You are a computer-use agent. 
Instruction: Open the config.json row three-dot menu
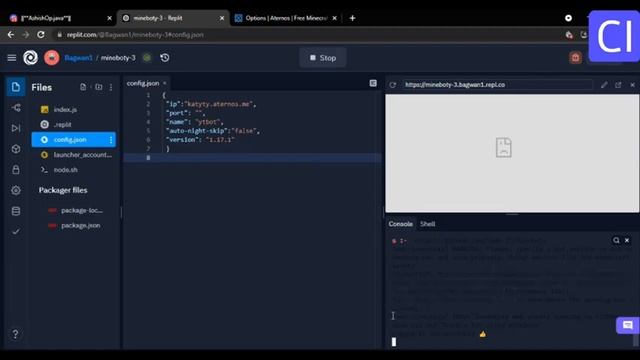[111, 140]
